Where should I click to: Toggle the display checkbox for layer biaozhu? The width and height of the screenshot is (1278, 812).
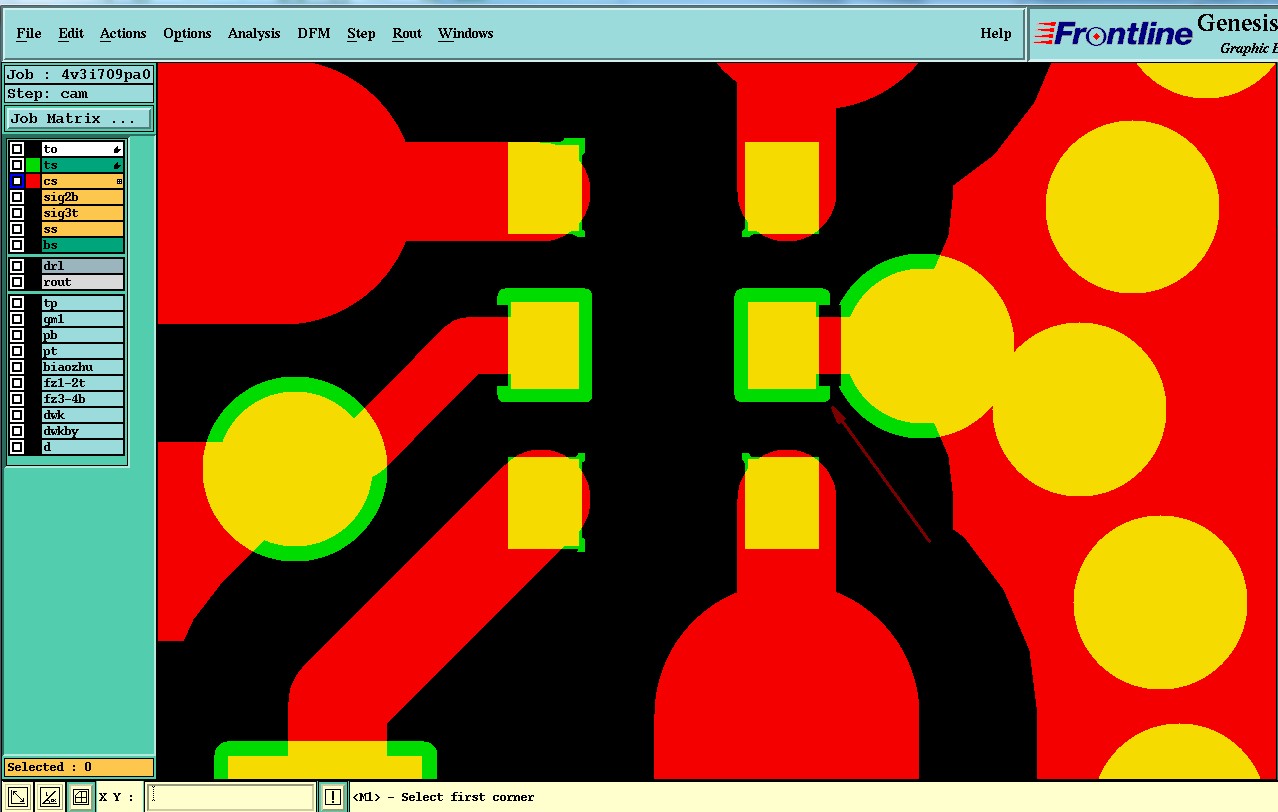coord(17,367)
